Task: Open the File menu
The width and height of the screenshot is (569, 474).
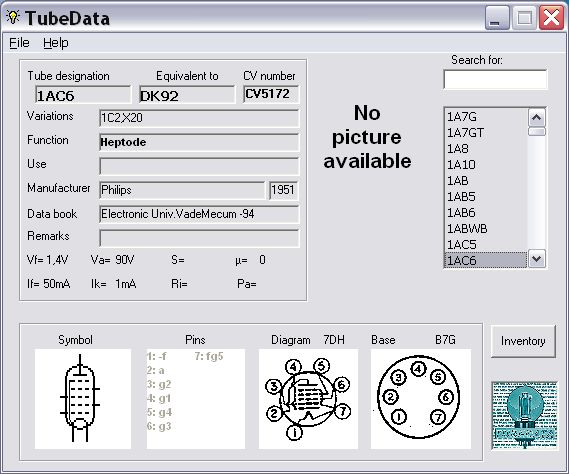Action: [x=19, y=43]
